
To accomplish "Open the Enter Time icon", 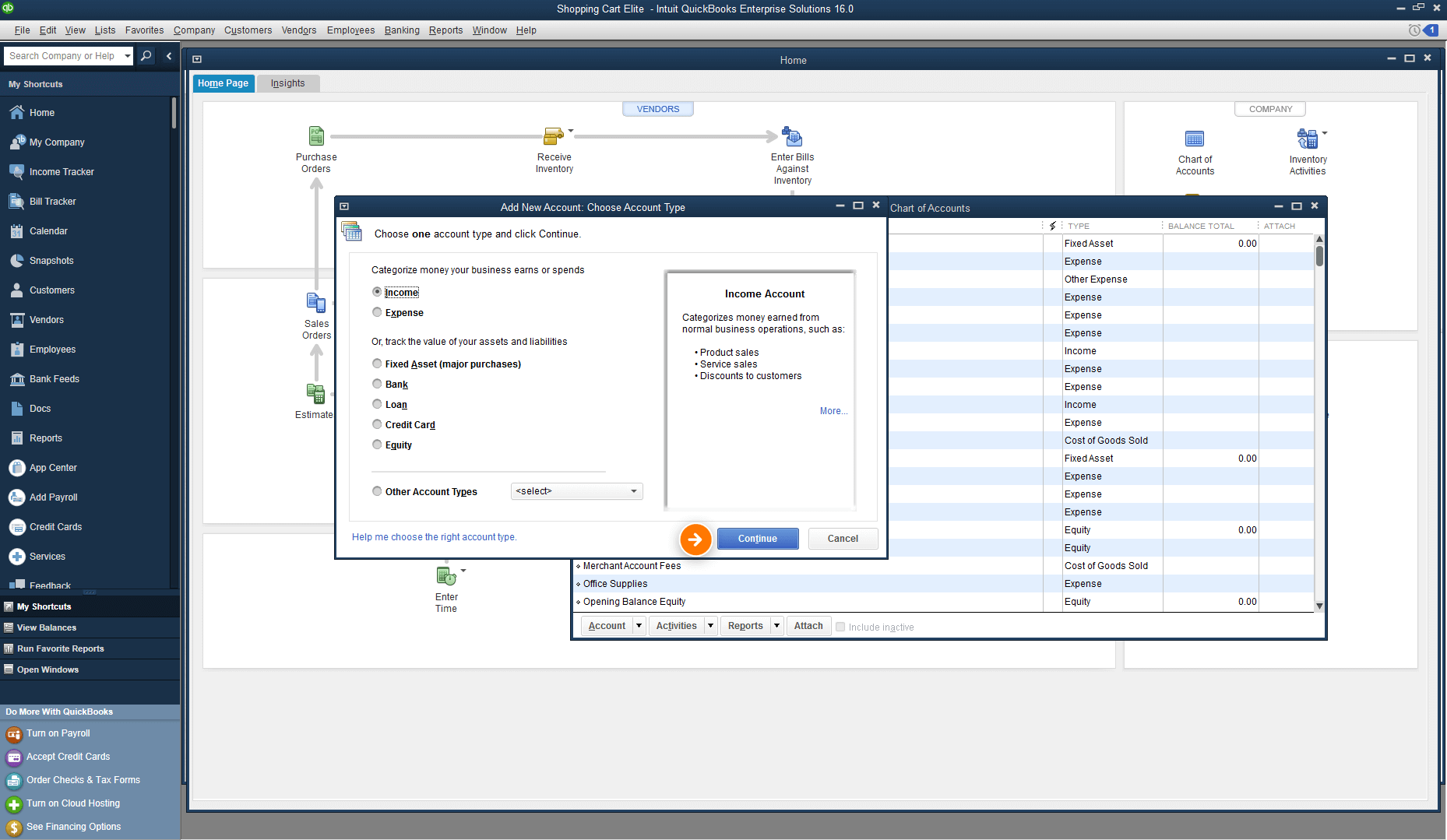I will [446, 576].
